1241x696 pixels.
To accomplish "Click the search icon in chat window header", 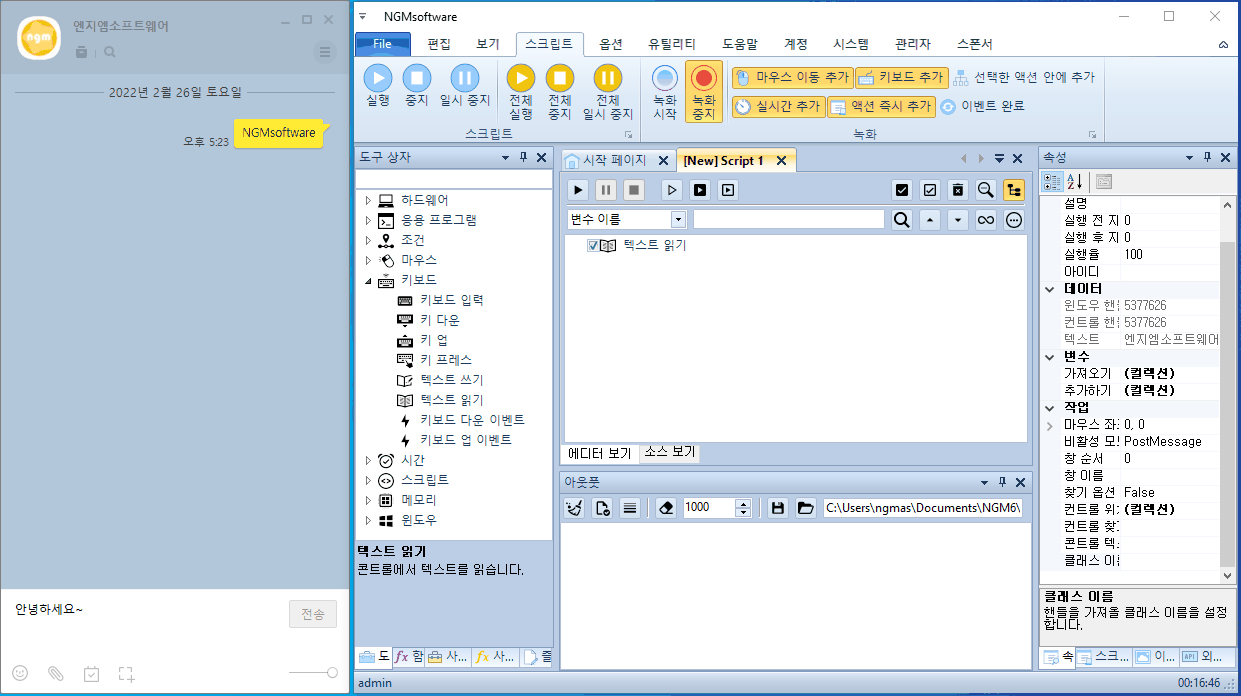I will [x=110, y=52].
